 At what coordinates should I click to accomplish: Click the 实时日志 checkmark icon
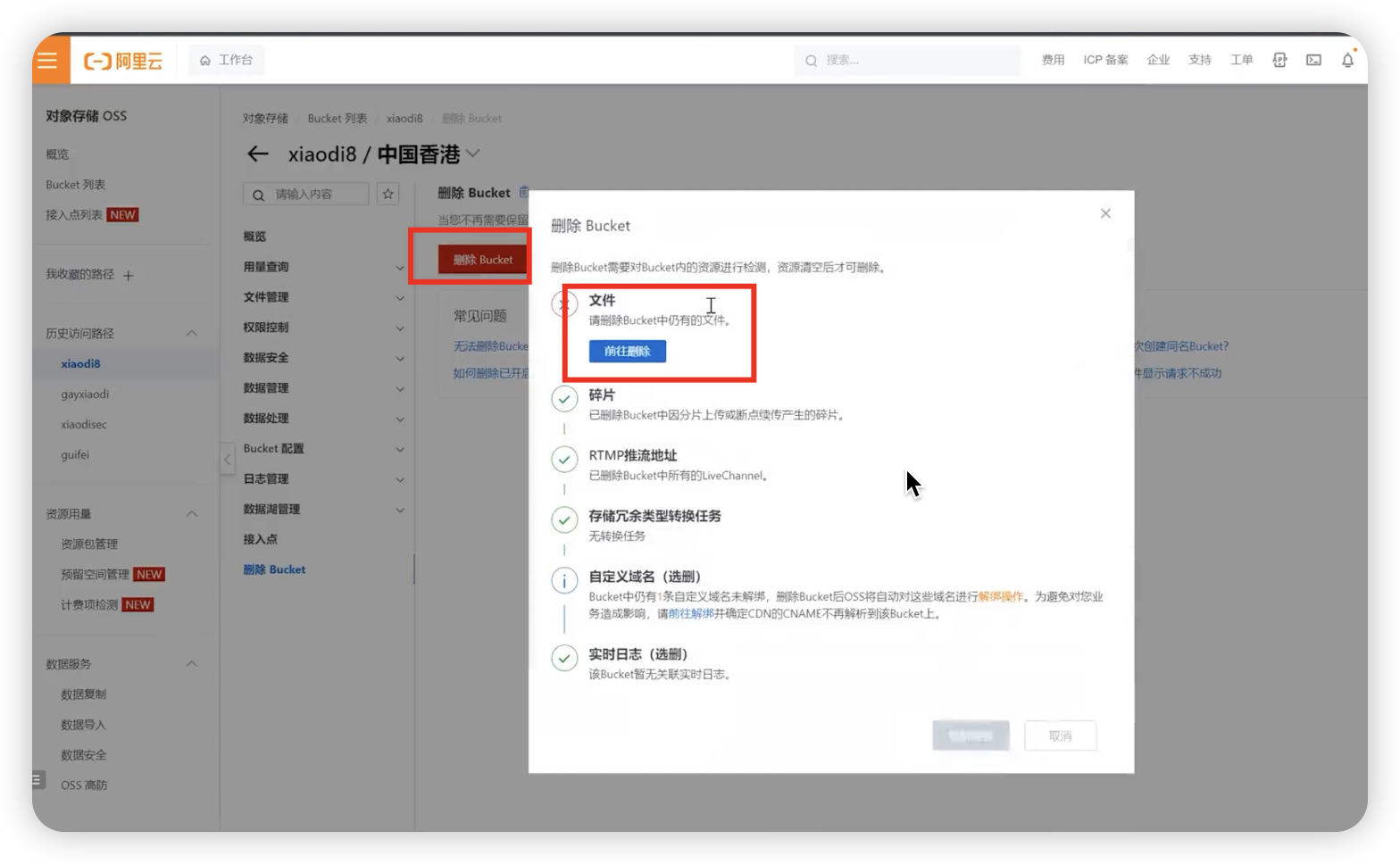(564, 659)
